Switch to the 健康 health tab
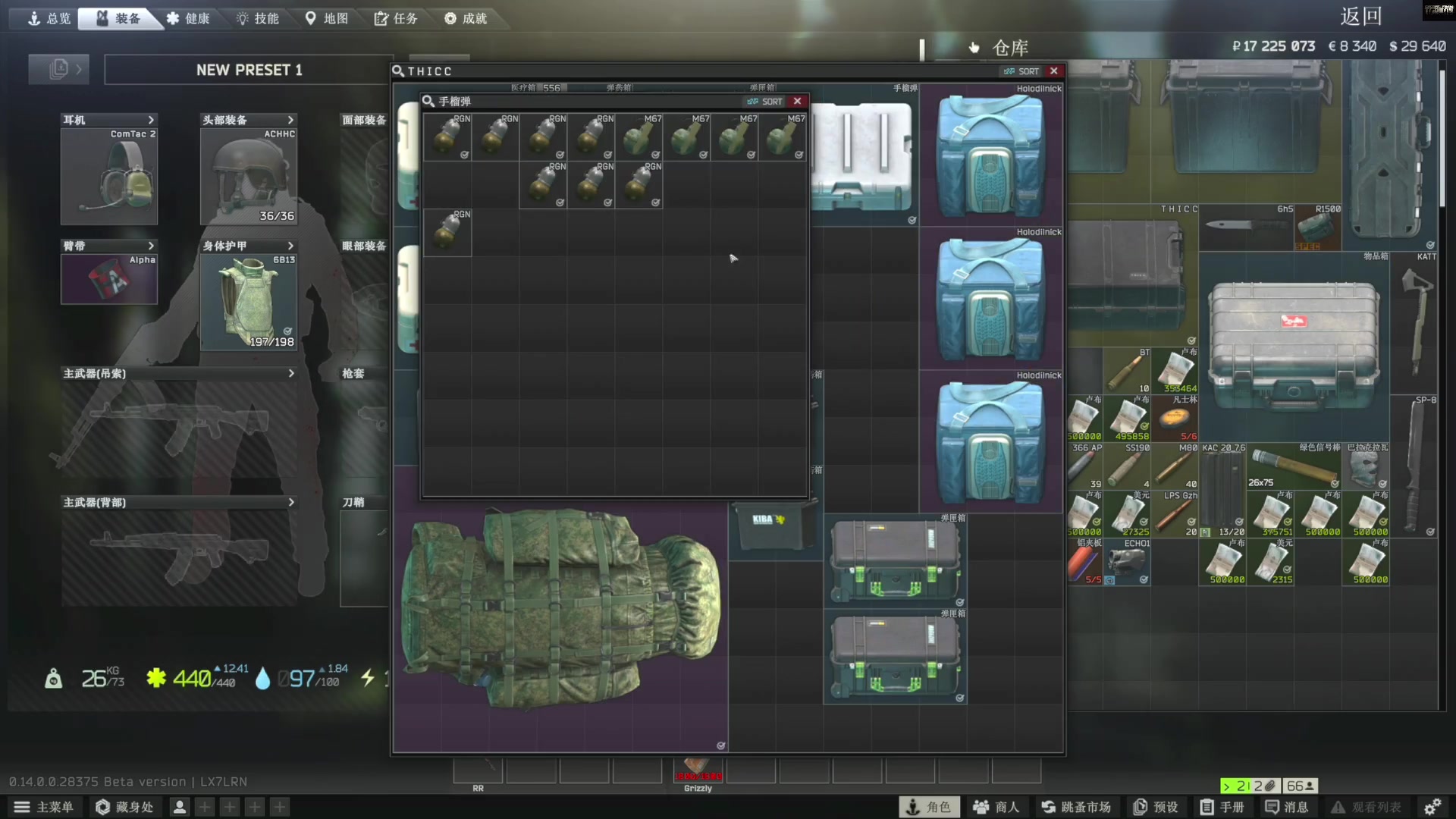1456x819 pixels. coord(188,18)
